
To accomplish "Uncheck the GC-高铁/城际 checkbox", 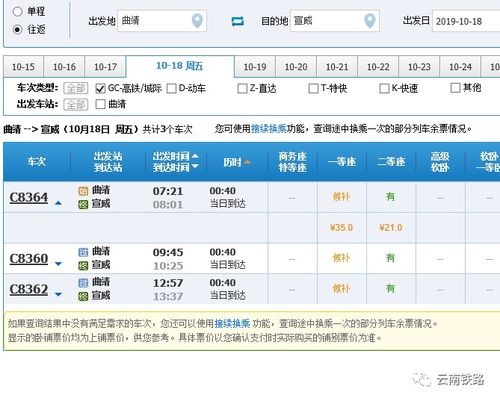I will click(x=100, y=89).
